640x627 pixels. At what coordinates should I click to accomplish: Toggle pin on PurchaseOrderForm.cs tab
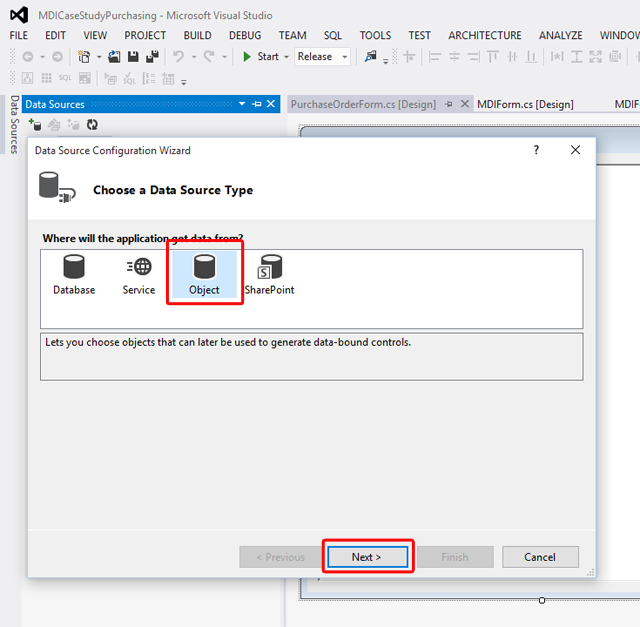click(x=449, y=104)
